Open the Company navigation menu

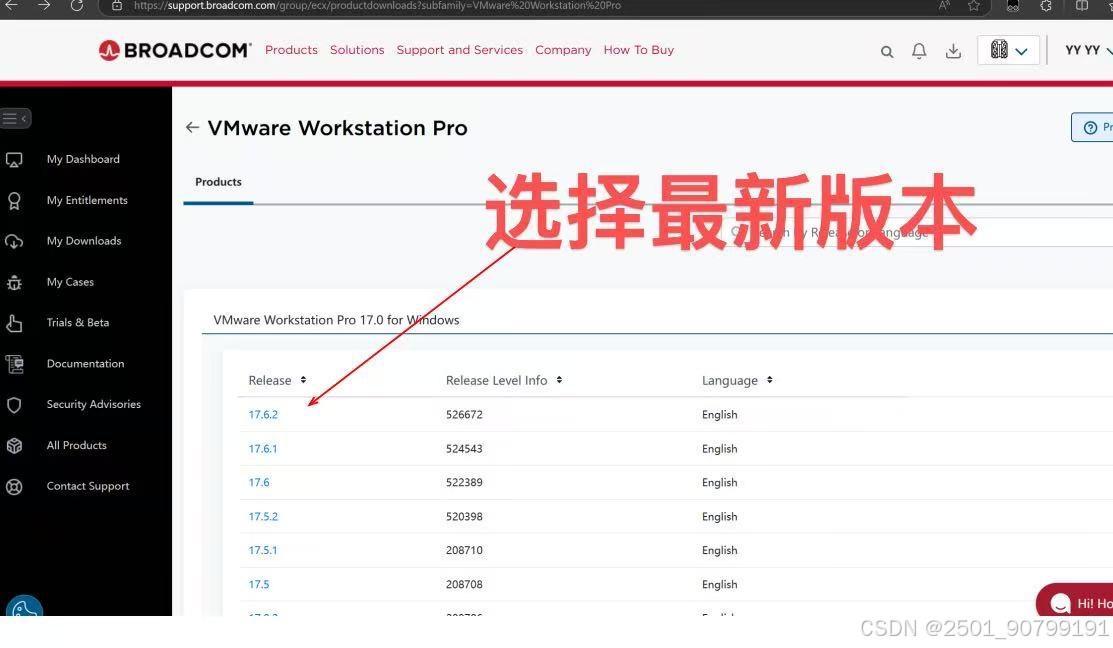coord(563,50)
